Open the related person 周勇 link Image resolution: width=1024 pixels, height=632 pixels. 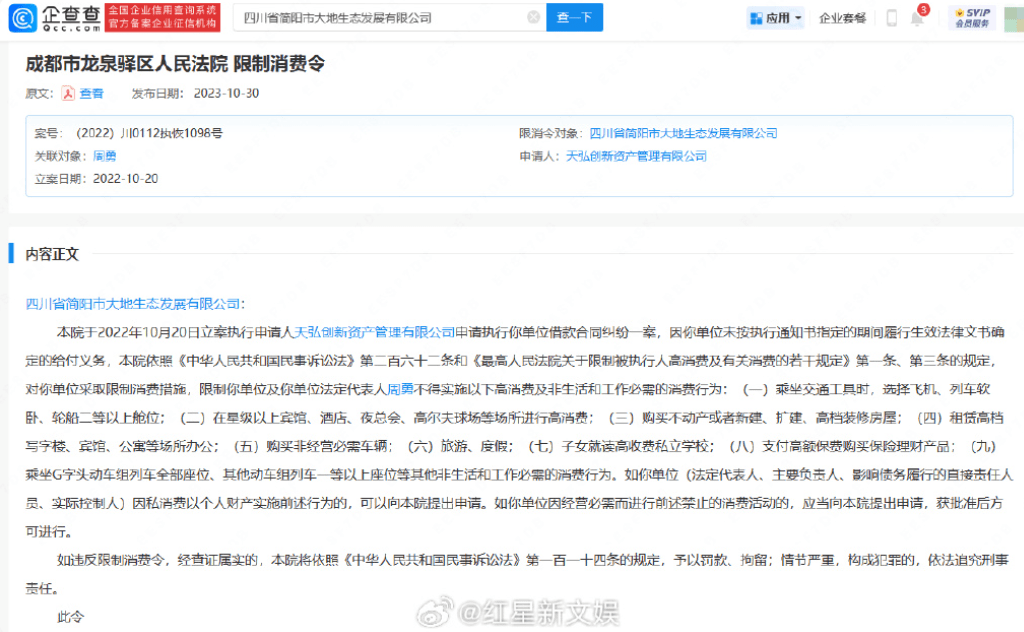pyautogui.click(x=104, y=156)
